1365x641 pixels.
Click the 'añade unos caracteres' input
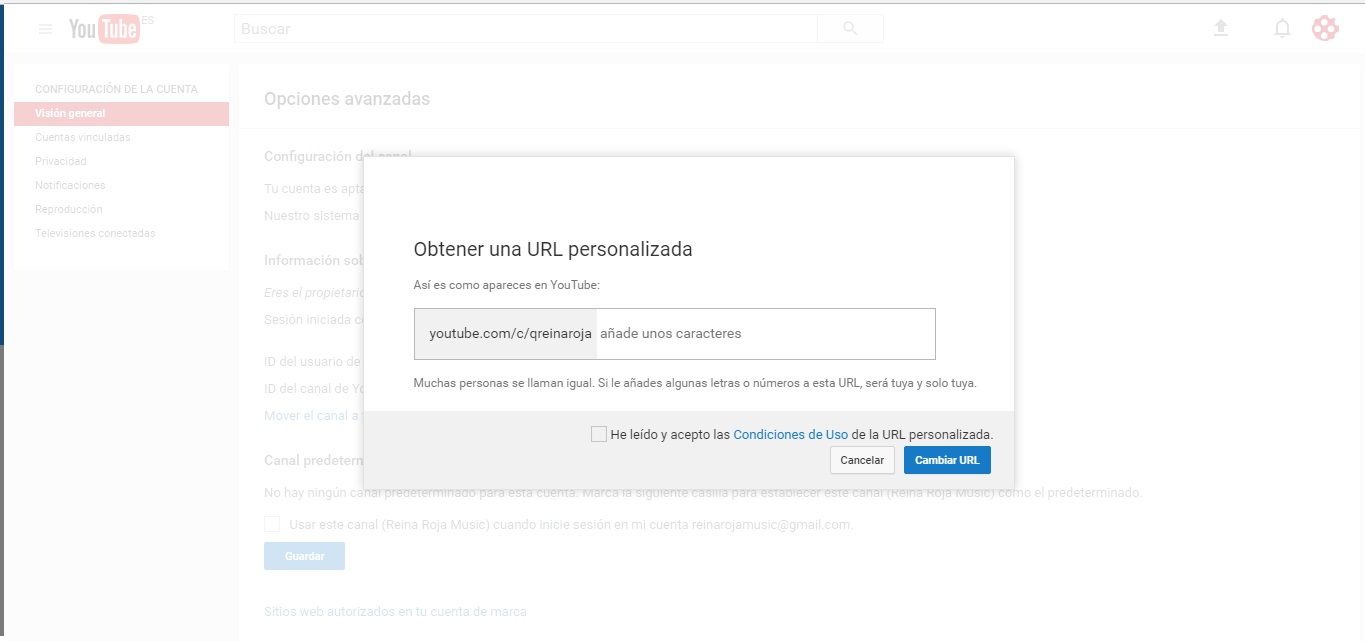pos(766,334)
